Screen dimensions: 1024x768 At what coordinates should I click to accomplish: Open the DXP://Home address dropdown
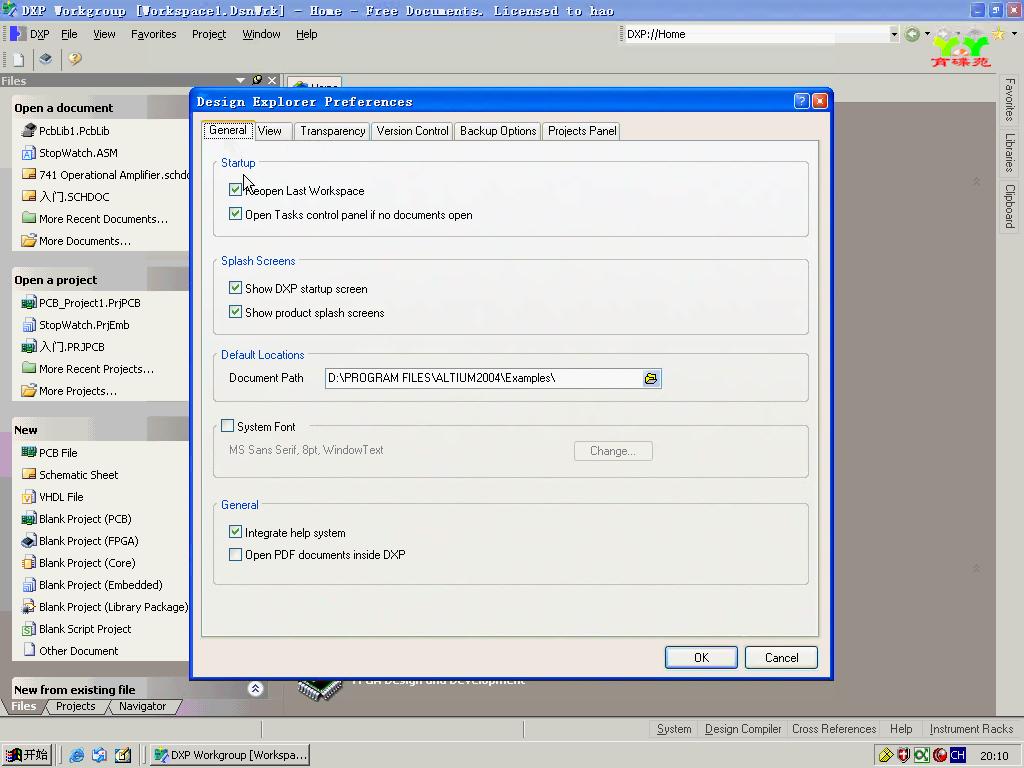(893, 34)
